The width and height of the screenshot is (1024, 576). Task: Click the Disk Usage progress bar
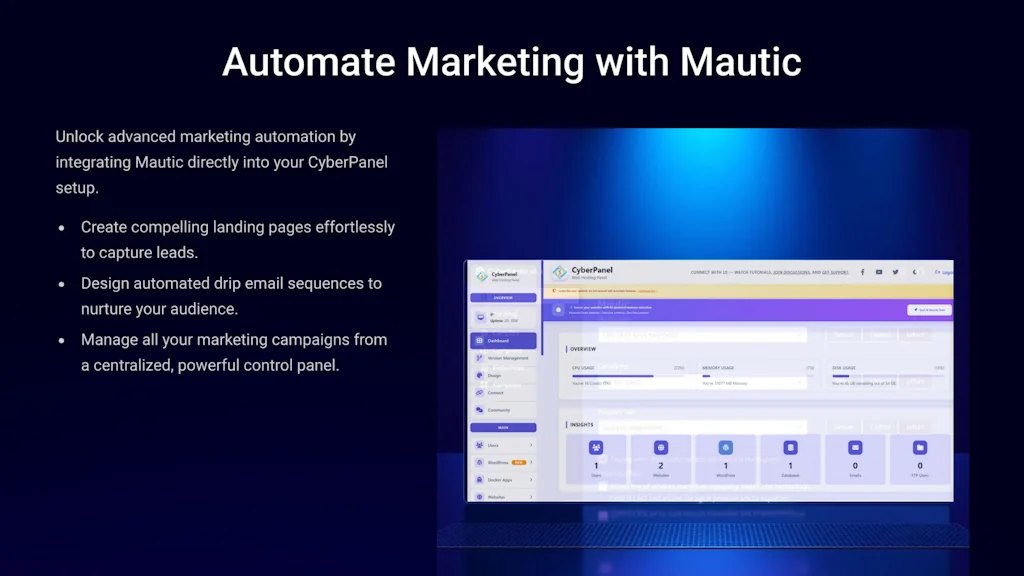pyautogui.click(x=888, y=376)
